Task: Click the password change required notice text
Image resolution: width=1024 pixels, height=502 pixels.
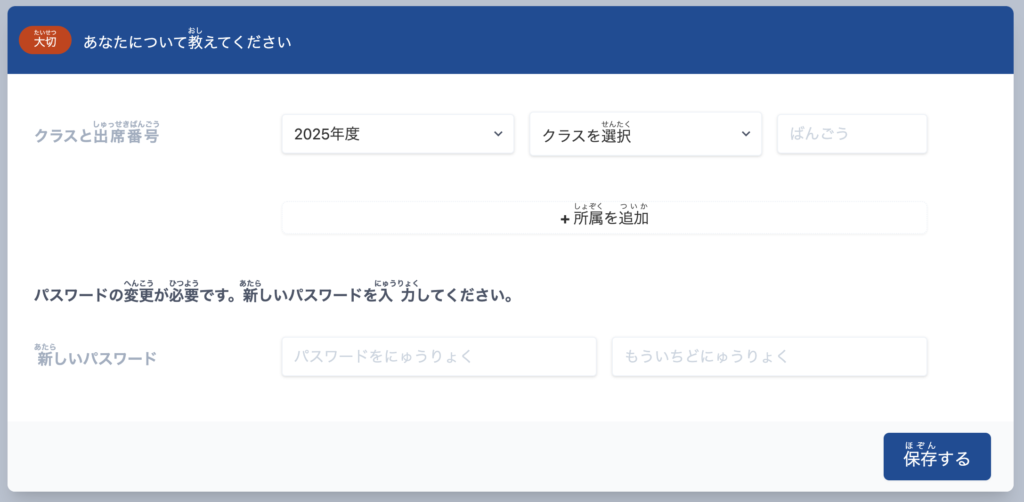Action: (274, 296)
